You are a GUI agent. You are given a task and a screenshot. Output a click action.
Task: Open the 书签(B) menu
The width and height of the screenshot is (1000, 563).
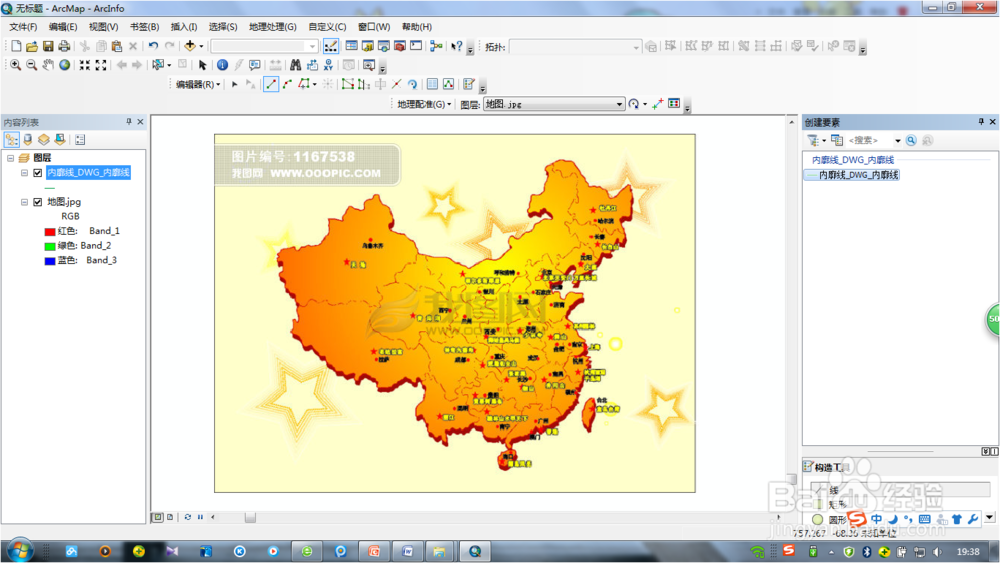click(144, 27)
